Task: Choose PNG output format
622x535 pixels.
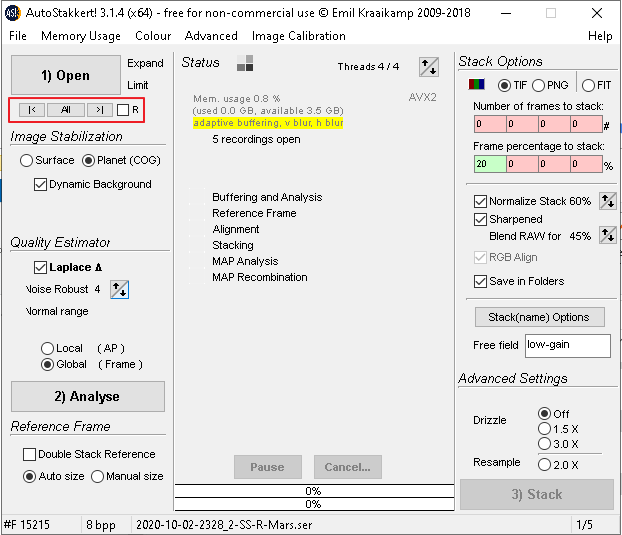Action: tap(539, 86)
